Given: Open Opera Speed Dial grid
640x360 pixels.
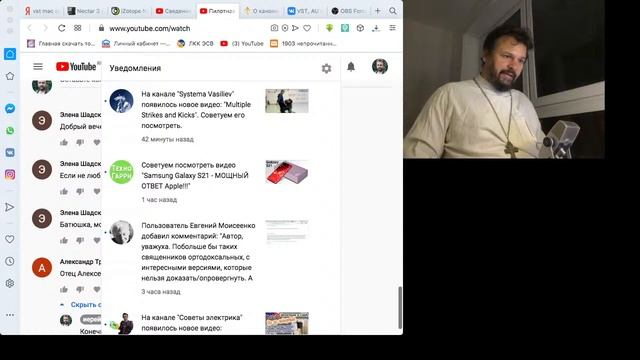Looking at the screenshot, I should (78, 28).
